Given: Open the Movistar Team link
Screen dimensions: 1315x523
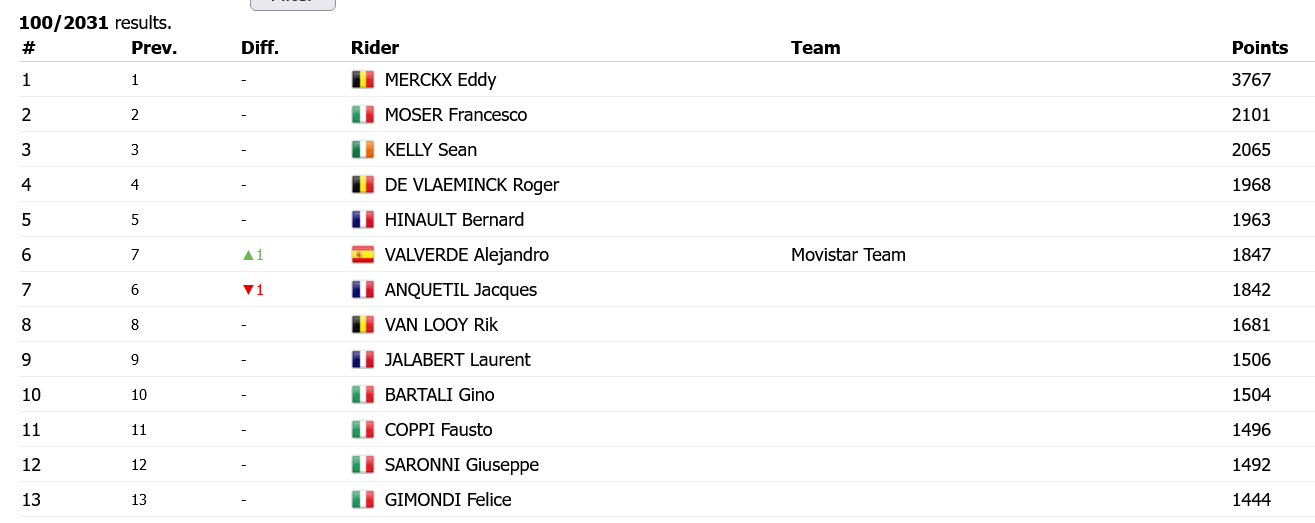Looking at the screenshot, I should 848,255.
